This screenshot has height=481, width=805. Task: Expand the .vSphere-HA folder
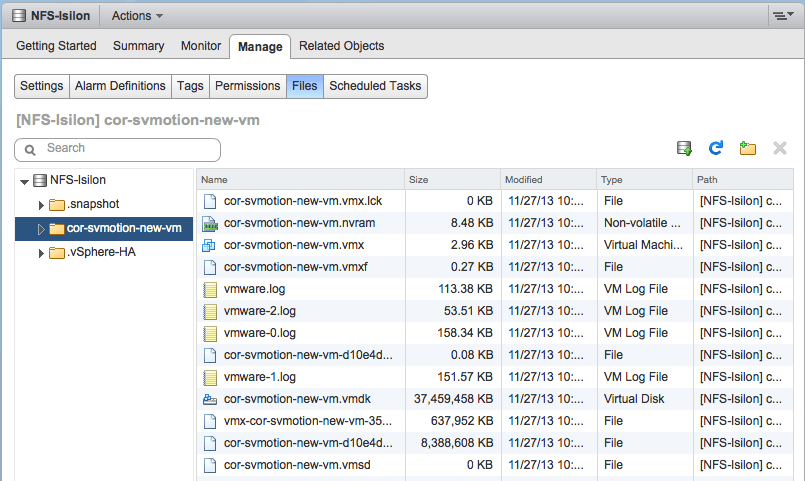click(41, 253)
